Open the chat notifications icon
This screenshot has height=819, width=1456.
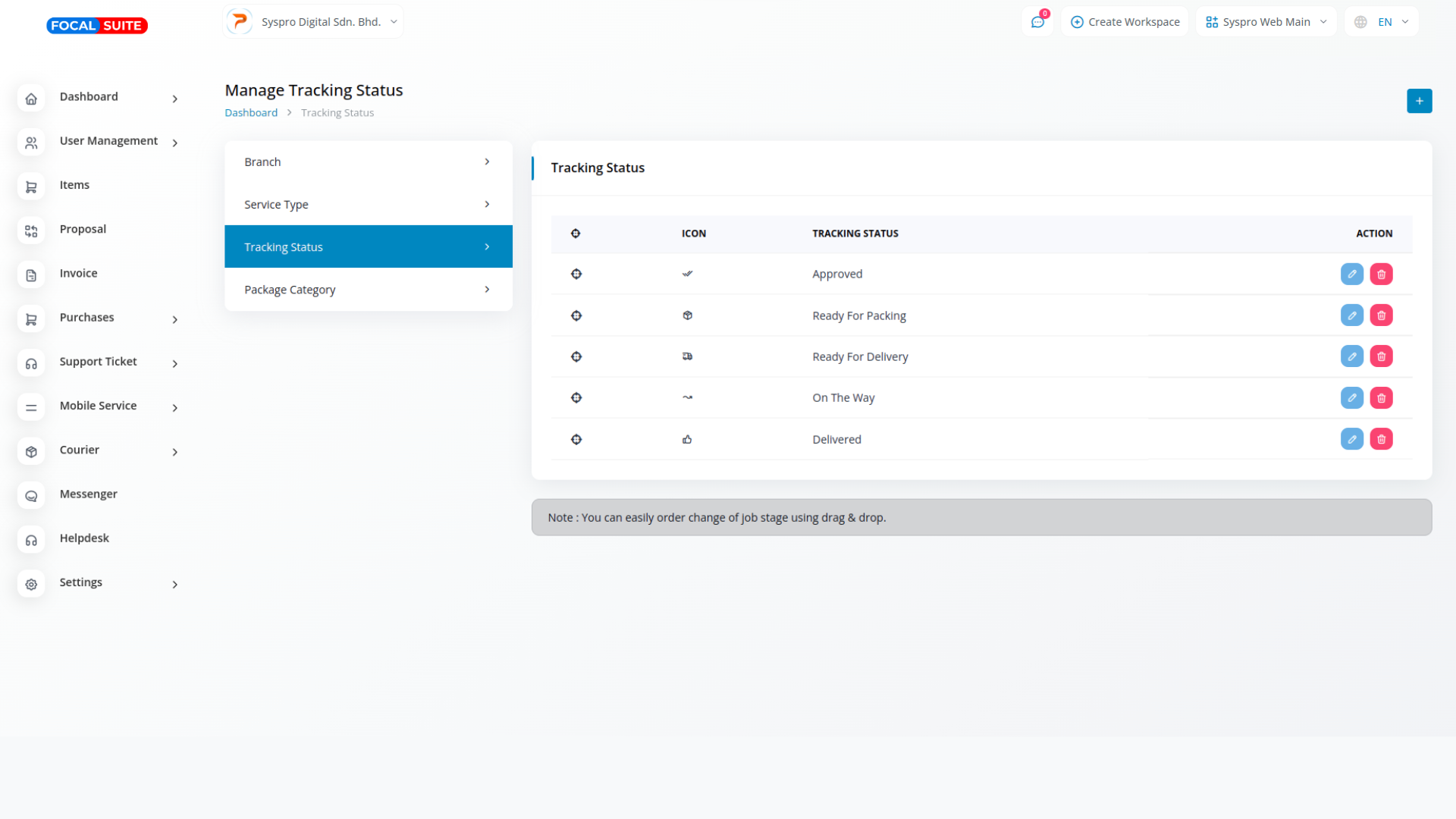tap(1037, 22)
